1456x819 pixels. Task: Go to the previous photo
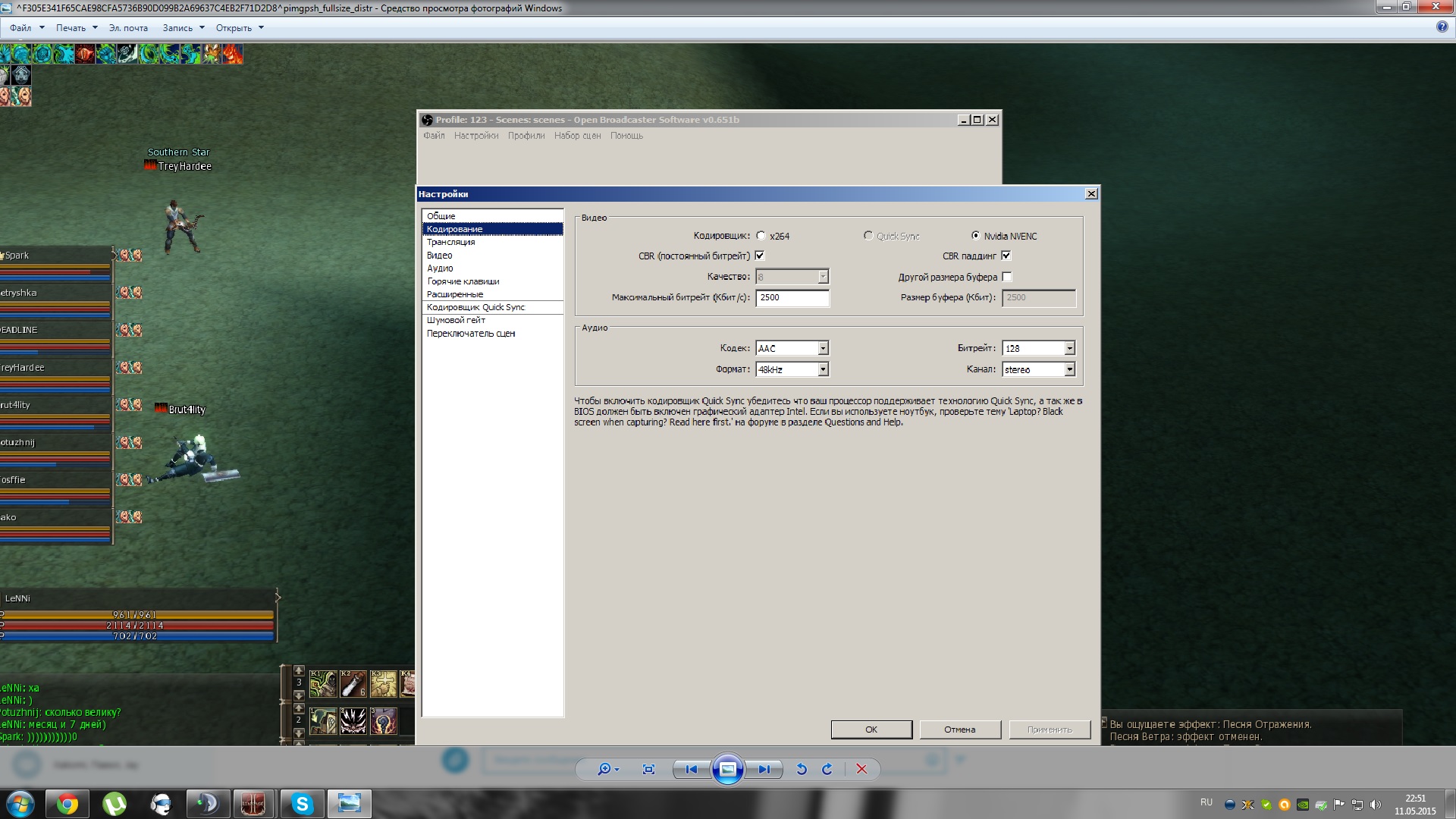pyautogui.click(x=691, y=769)
